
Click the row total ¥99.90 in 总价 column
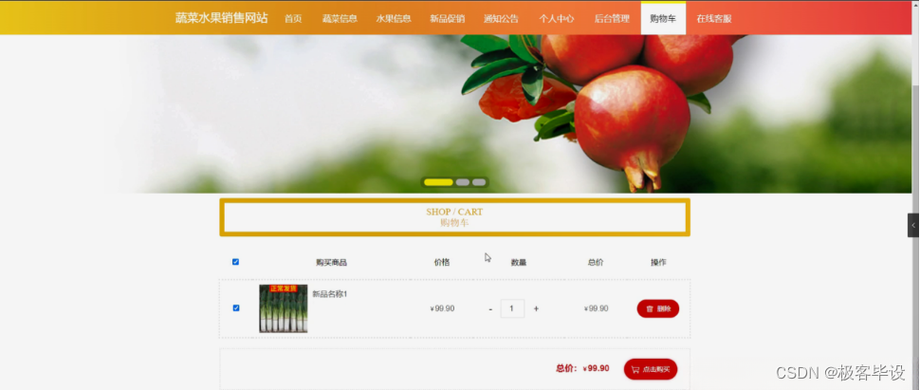(x=596, y=308)
